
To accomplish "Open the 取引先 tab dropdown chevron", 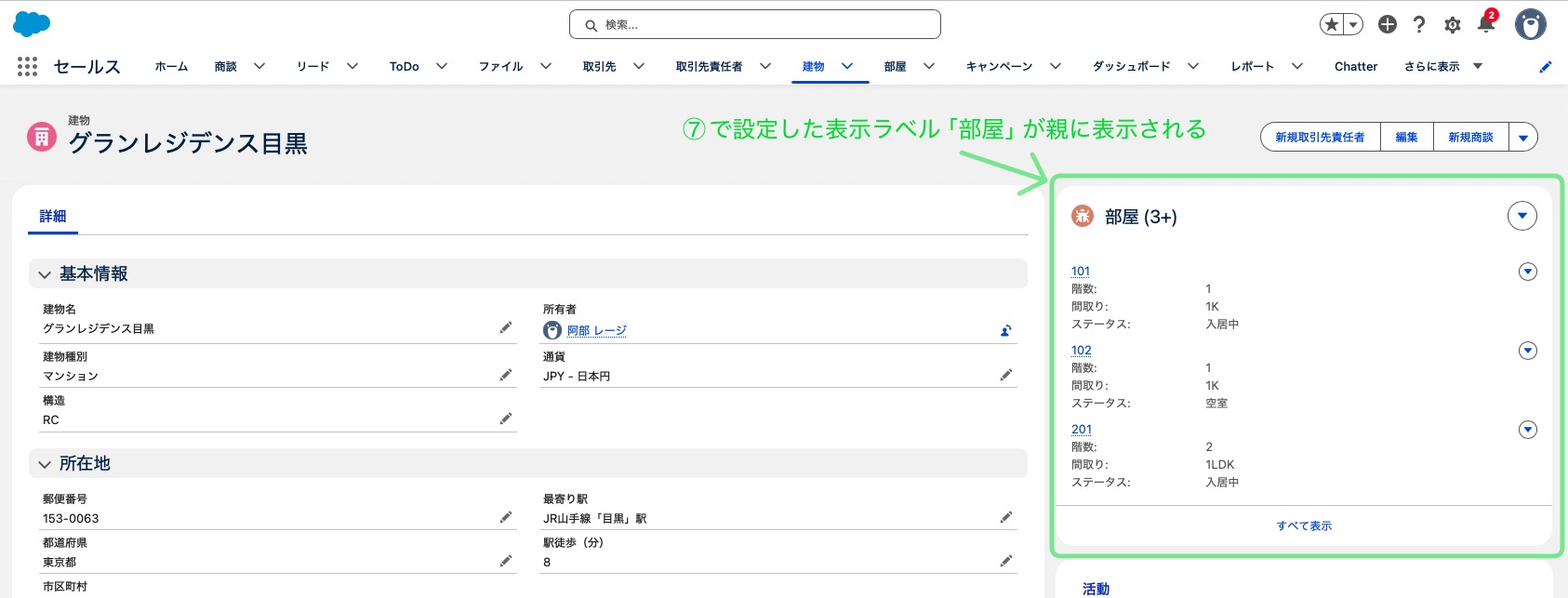I will [639, 66].
